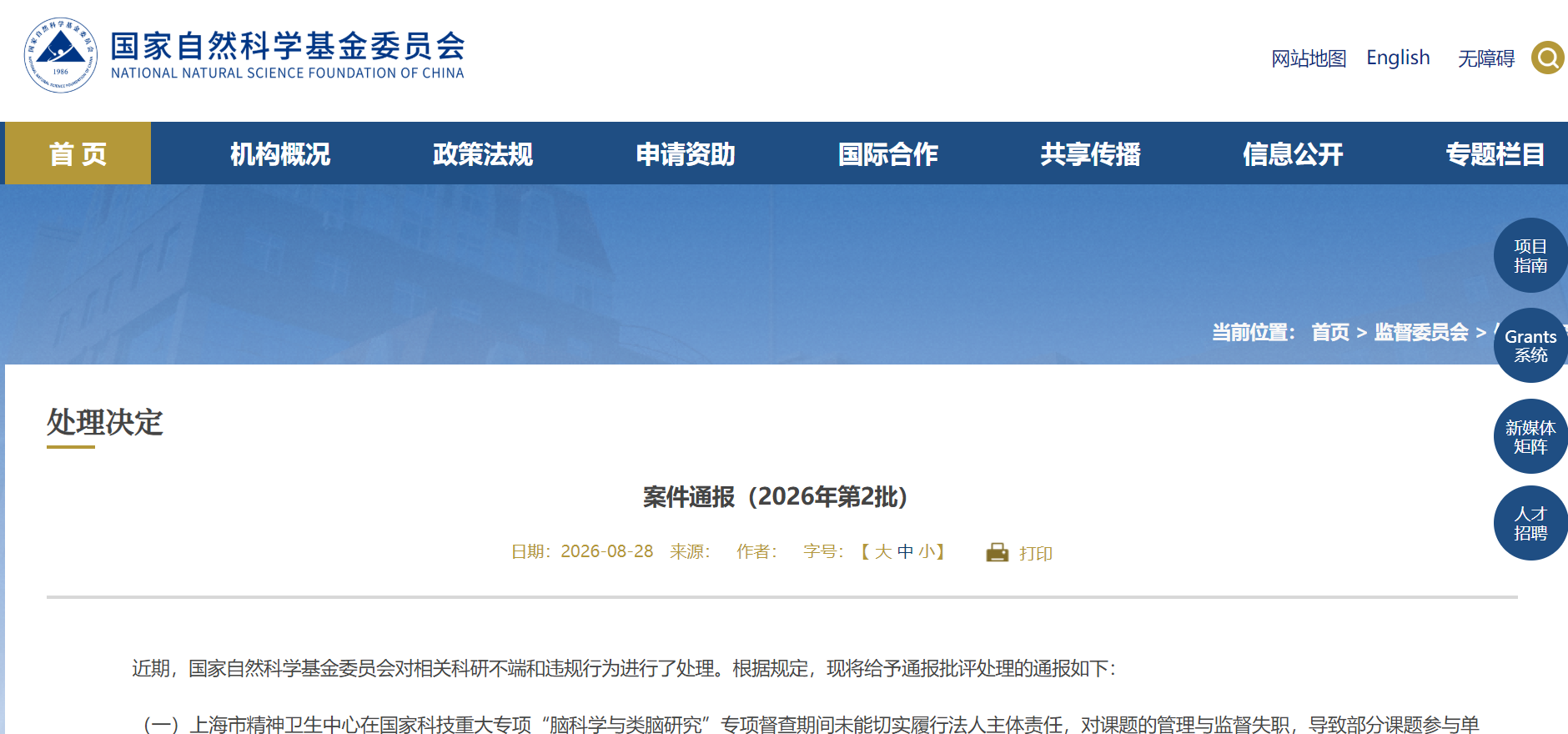Click the 作者 label in article info

tap(756, 551)
